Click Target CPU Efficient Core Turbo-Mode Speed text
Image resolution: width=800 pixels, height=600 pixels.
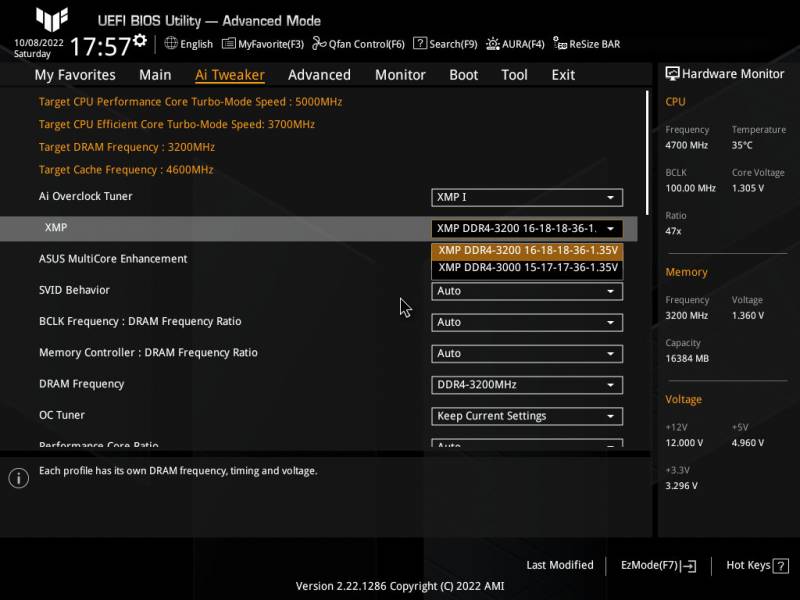[x=177, y=124]
